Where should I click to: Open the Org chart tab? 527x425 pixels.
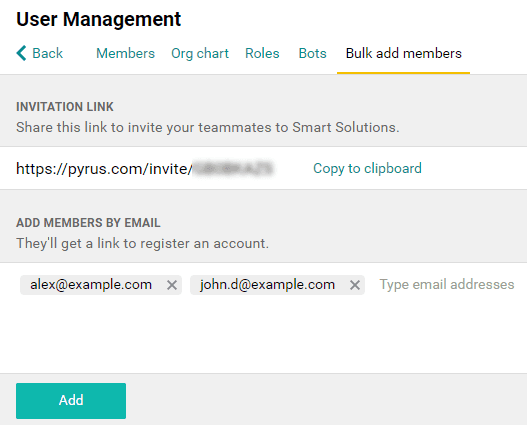click(x=200, y=53)
